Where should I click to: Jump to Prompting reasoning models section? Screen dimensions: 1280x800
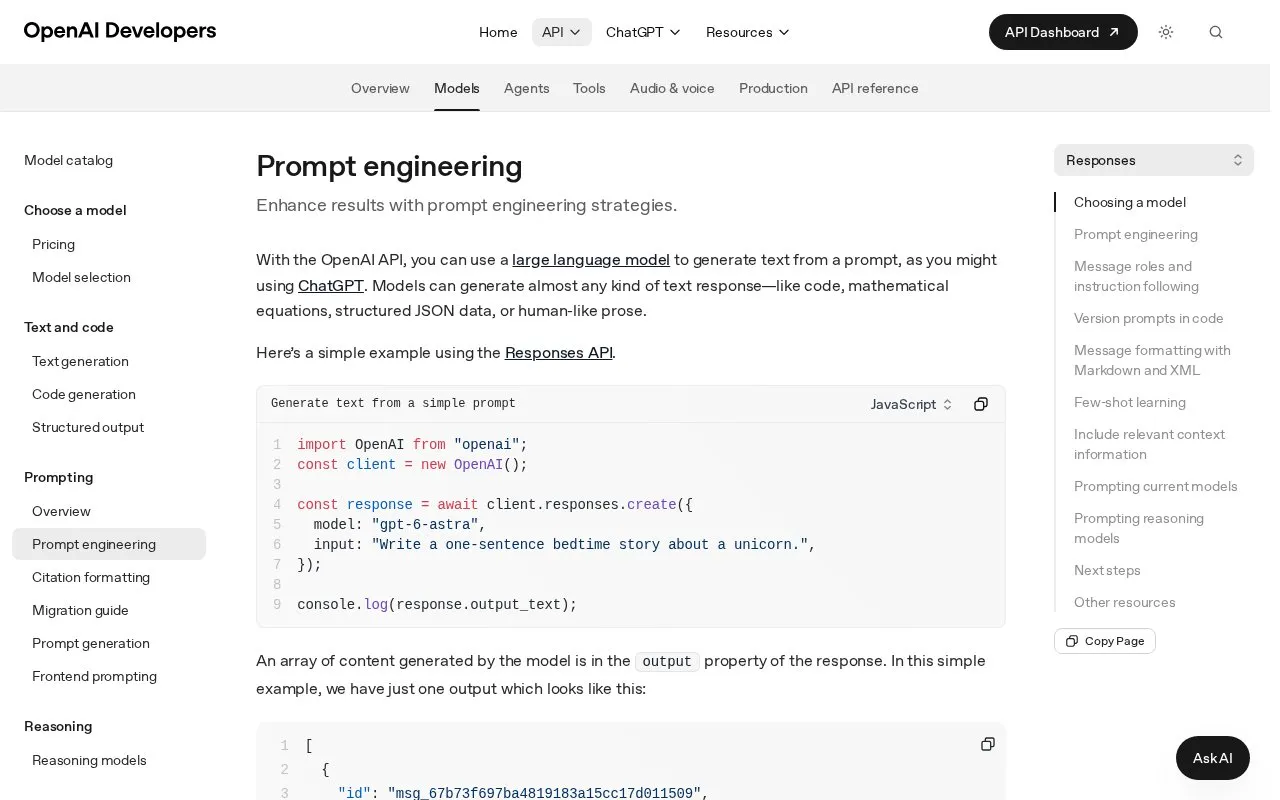pyautogui.click(x=1139, y=528)
